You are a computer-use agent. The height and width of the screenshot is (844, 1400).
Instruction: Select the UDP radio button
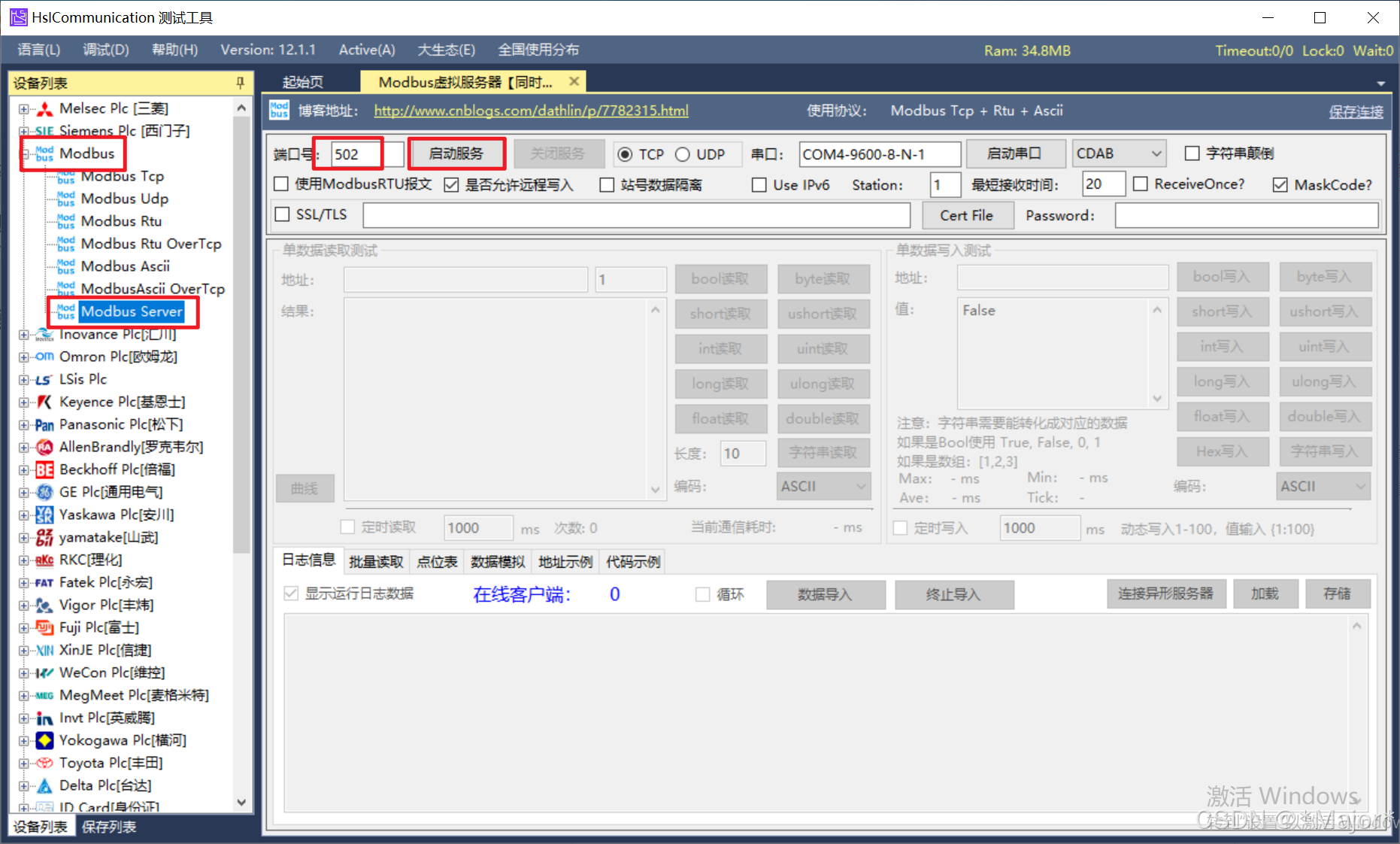[x=683, y=153]
